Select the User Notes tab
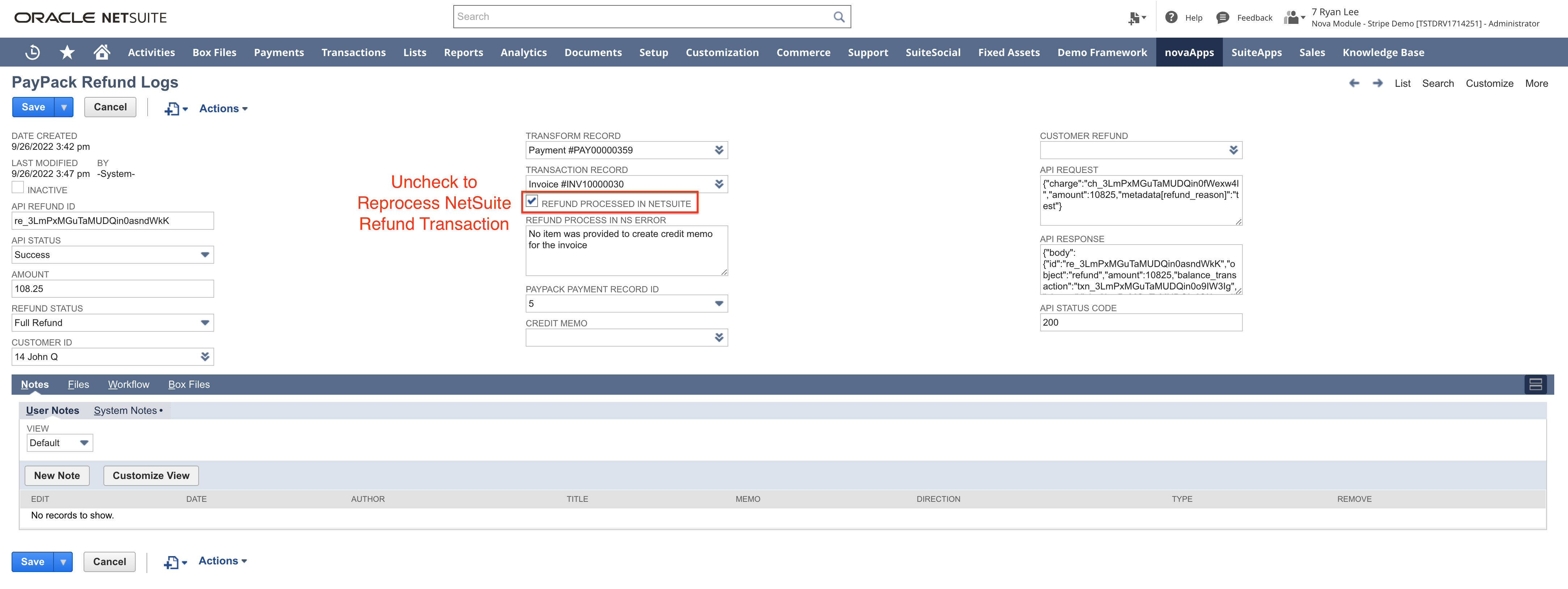1568x589 pixels. 52,411
